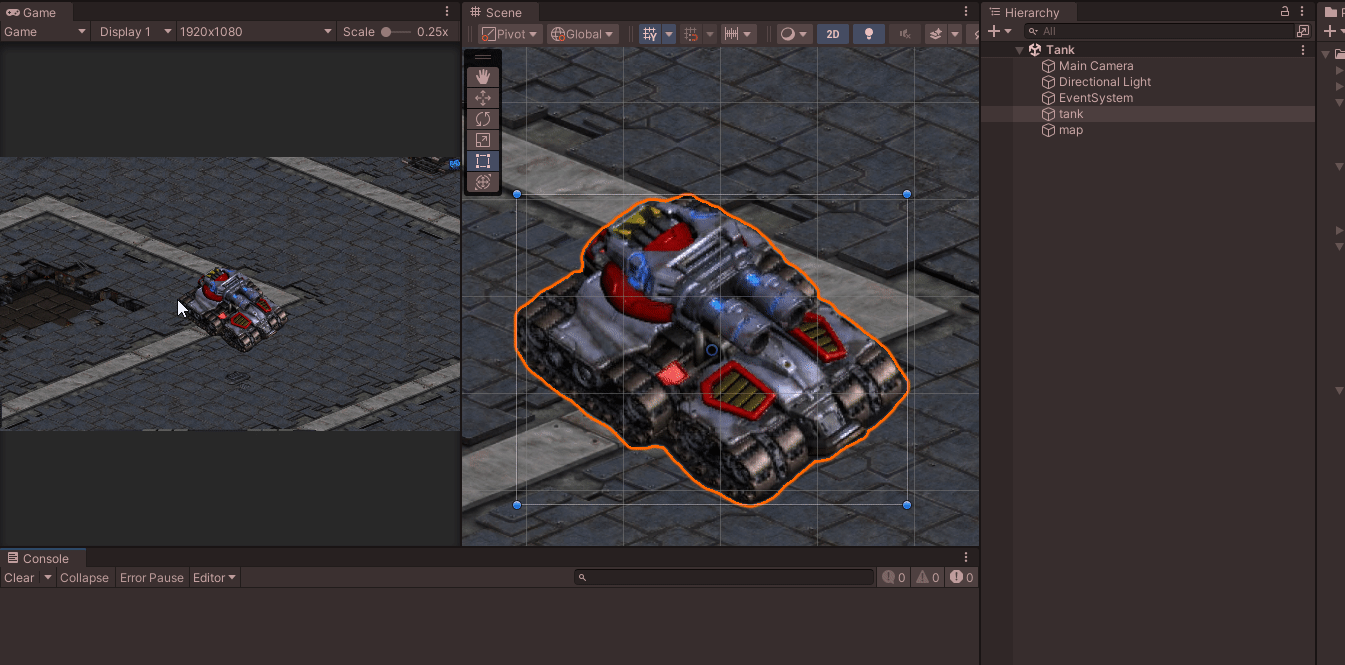
Task: Open the Game tab
Action: [x=37, y=12]
